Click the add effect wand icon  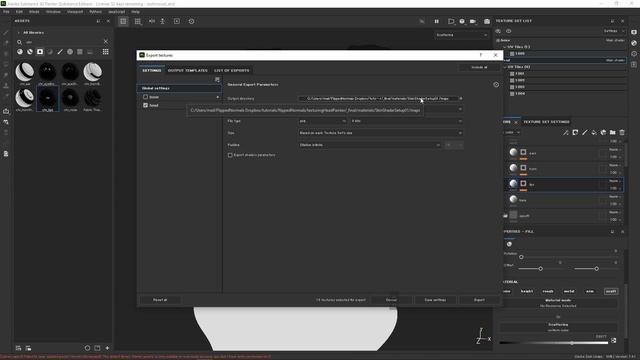[565, 133]
